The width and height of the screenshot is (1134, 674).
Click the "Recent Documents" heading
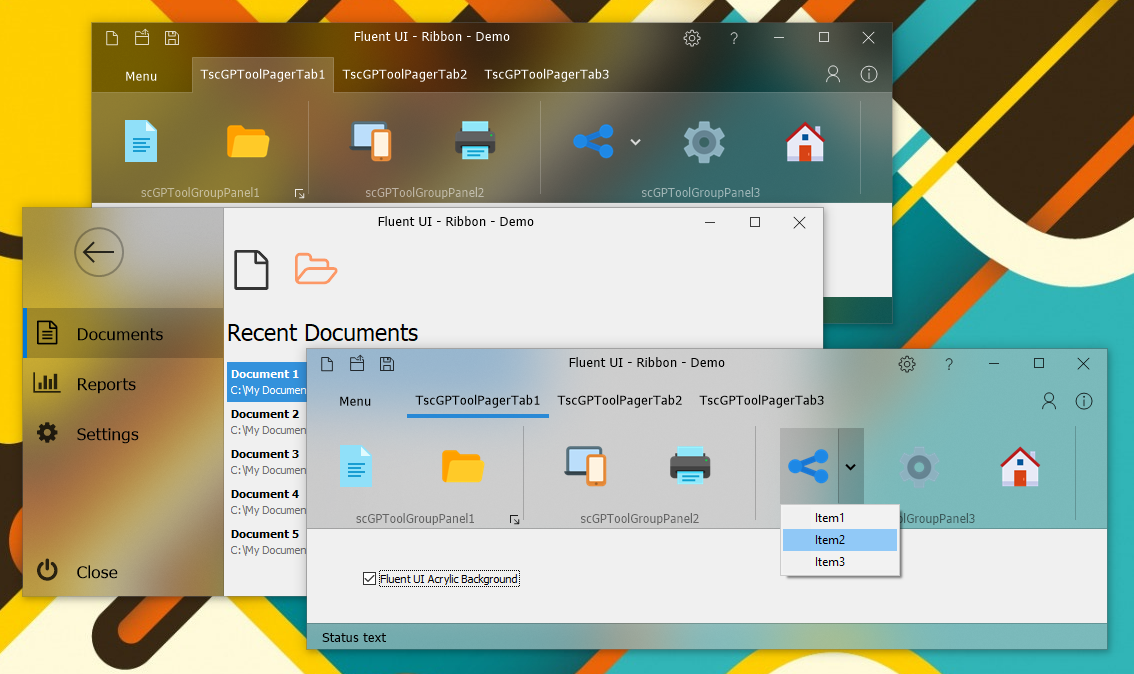tap(323, 333)
